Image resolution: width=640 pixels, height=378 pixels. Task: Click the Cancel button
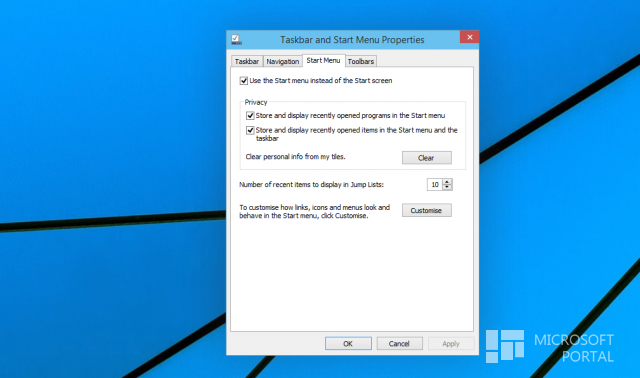coord(399,344)
